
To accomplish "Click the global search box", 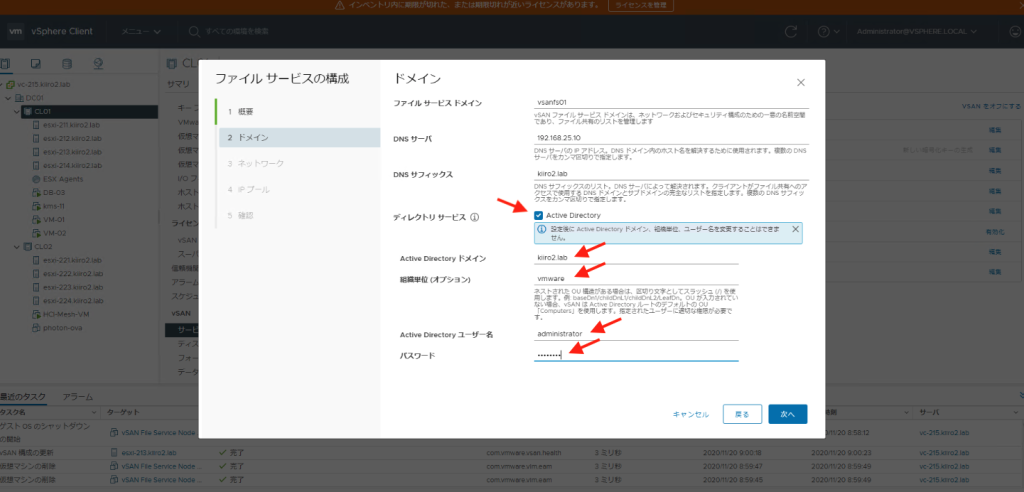I will click(236, 31).
